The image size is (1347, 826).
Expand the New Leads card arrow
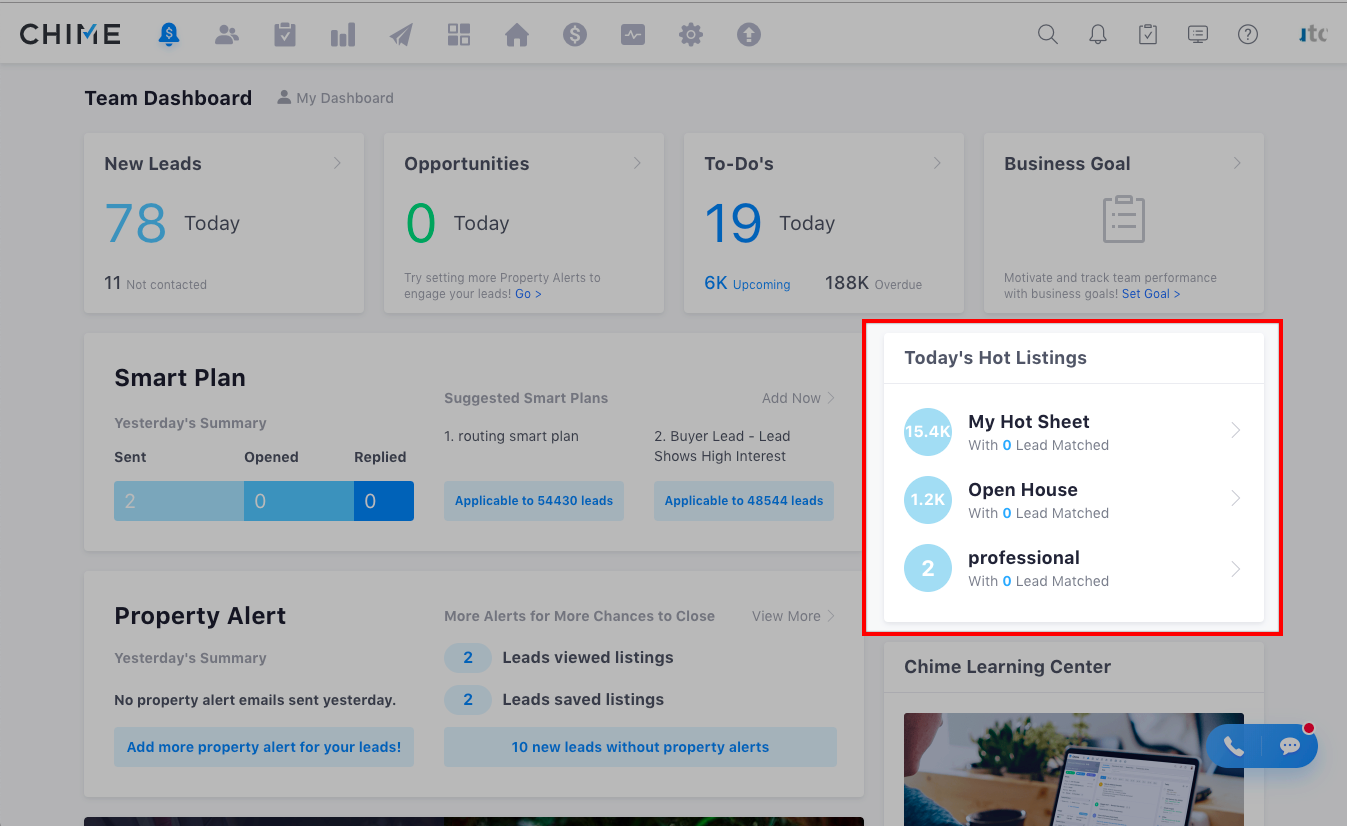click(x=337, y=163)
